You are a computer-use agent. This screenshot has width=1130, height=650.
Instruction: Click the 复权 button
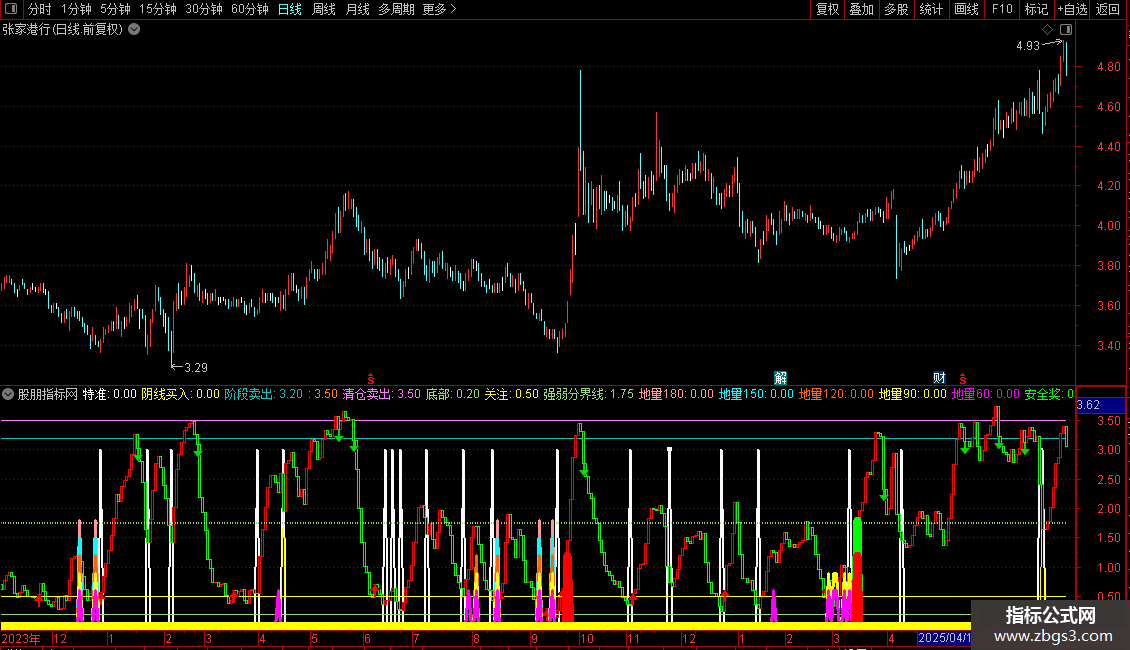pos(827,9)
